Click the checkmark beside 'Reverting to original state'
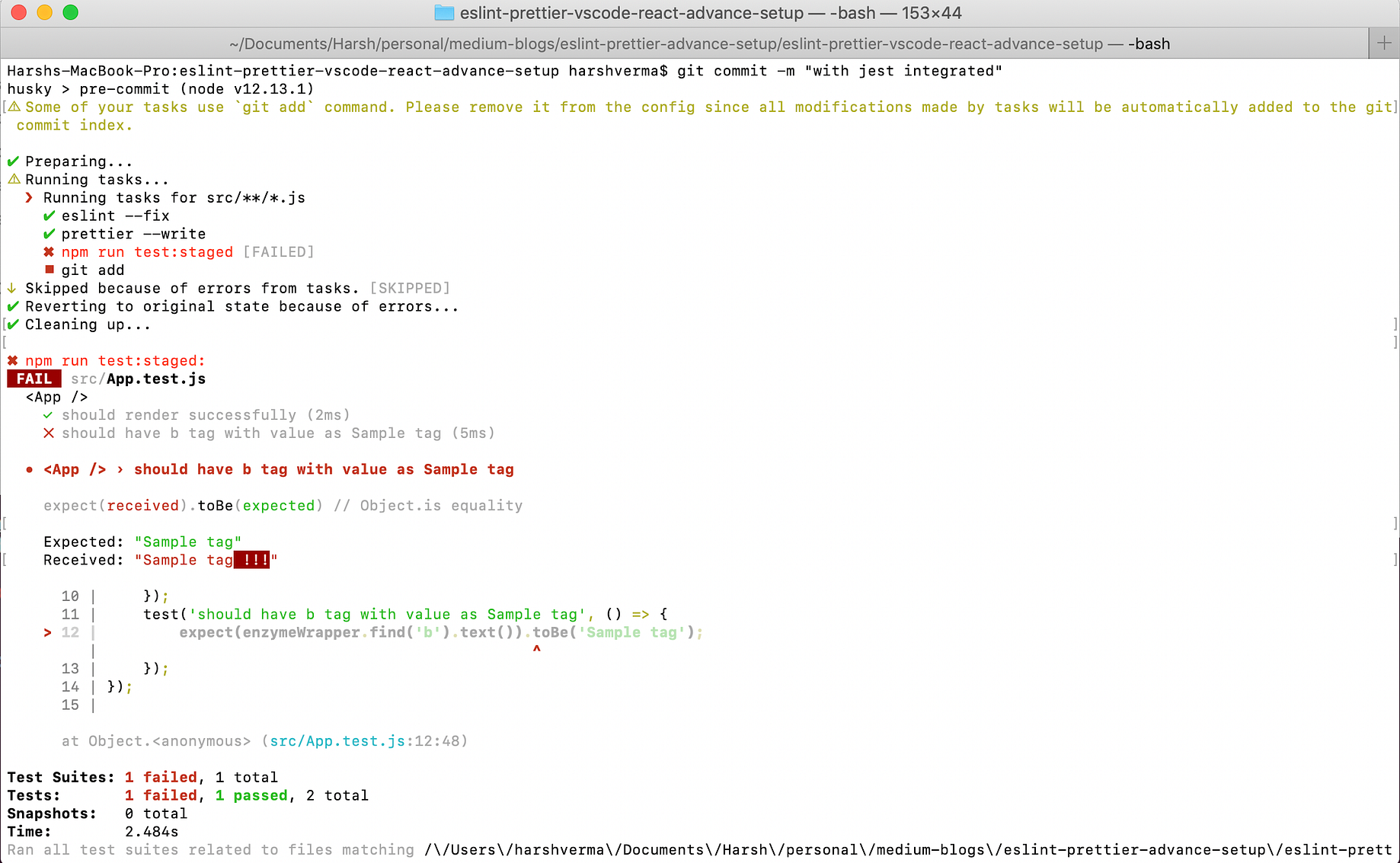 coord(13,306)
